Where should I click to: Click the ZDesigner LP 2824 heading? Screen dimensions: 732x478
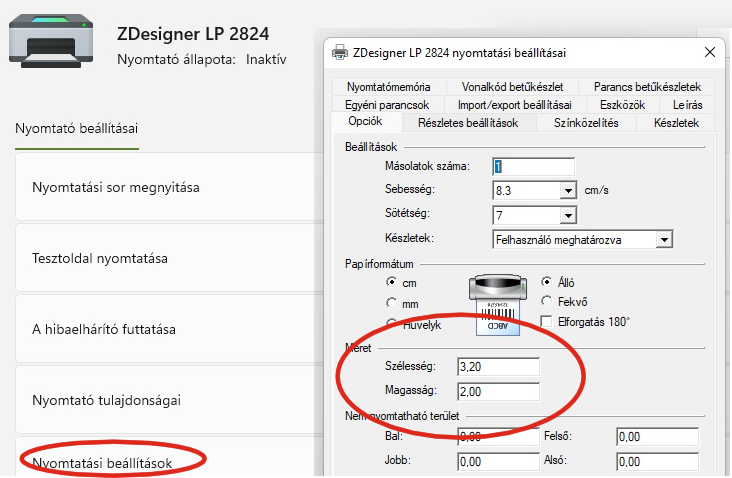click(193, 34)
